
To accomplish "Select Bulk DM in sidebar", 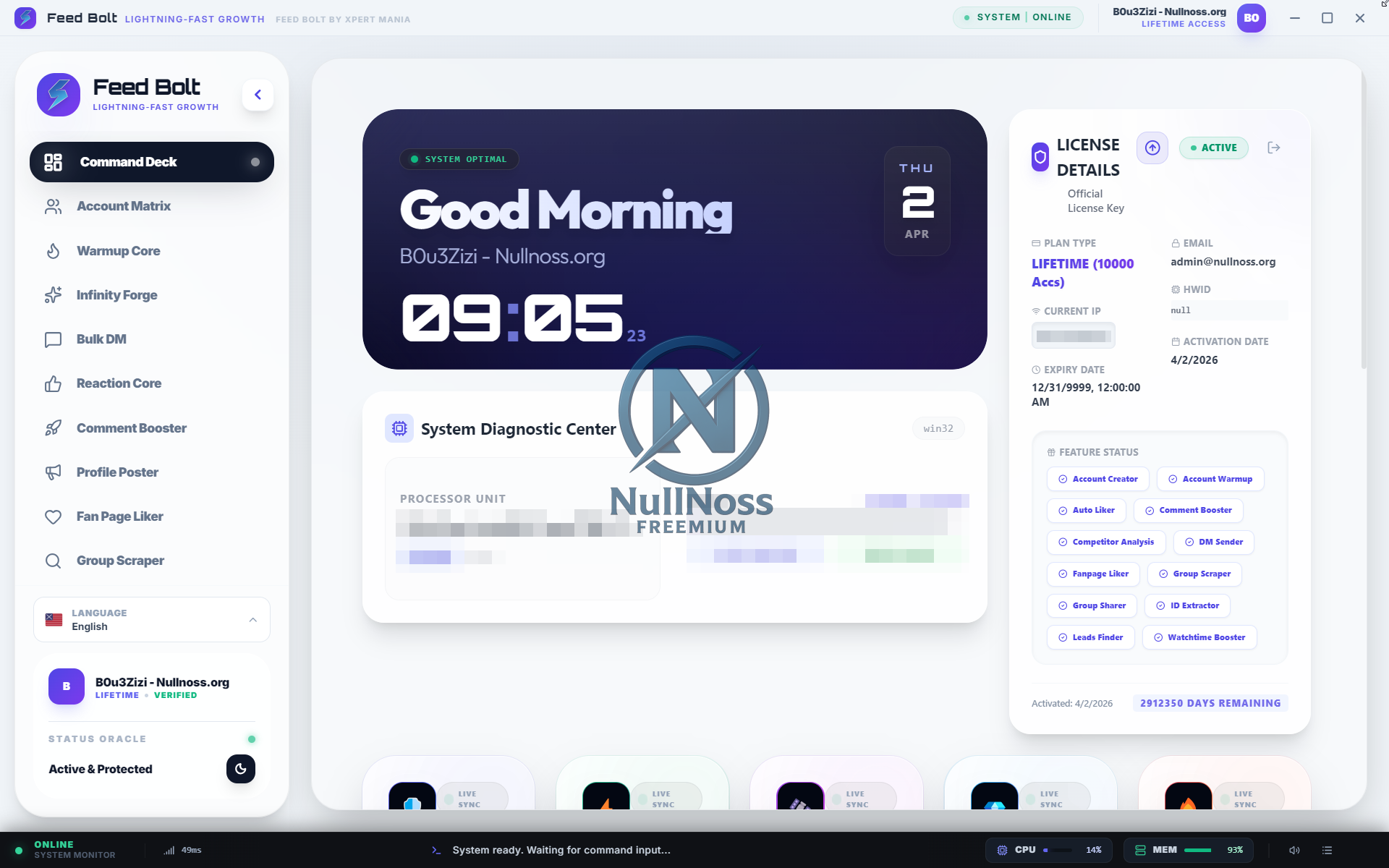I will coord(101,339).
